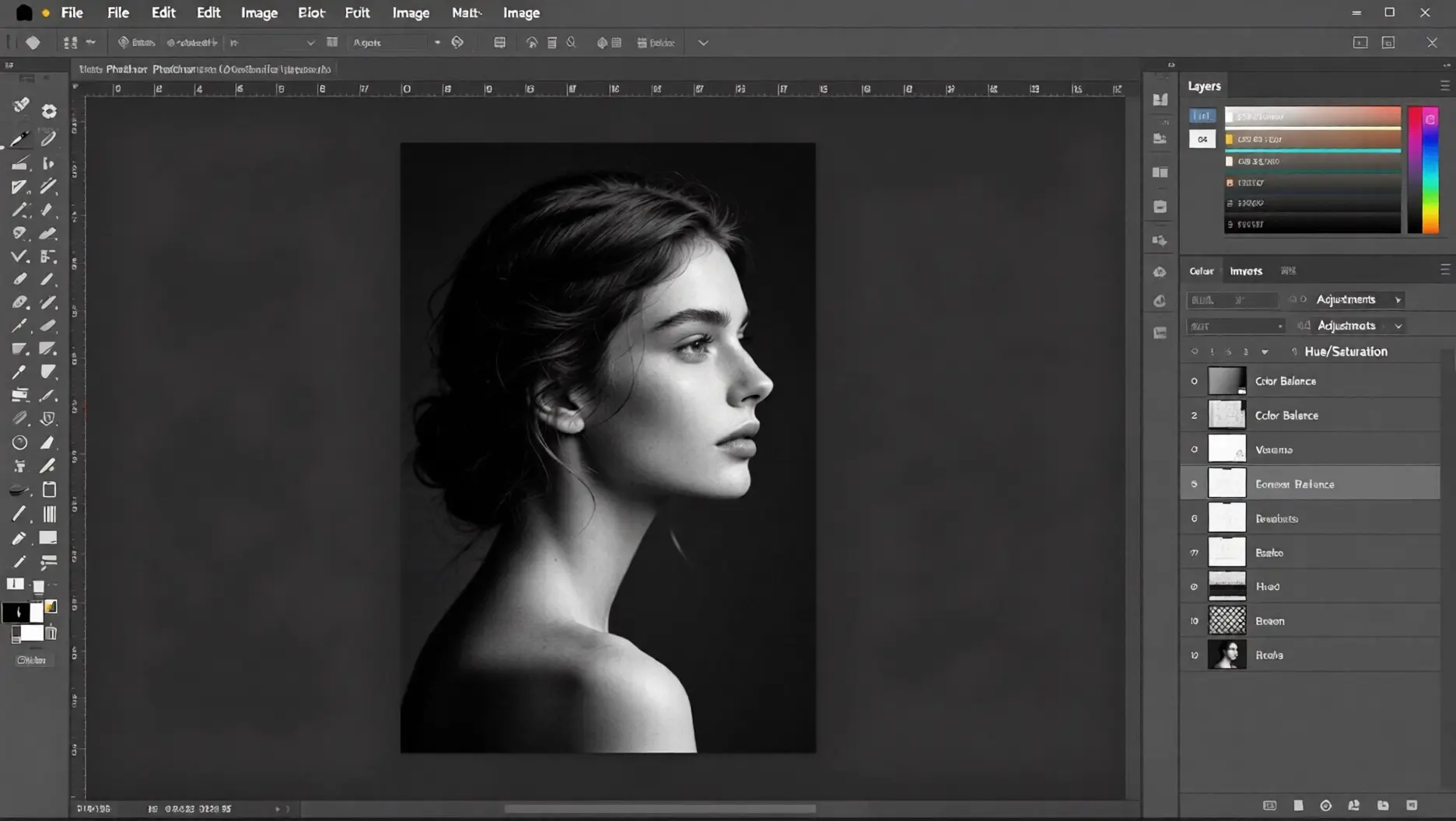The width and height of the screenshot is (1456, 821).
Task: Click the diamond icon in the options bar
Action: click(x=33, y=43)
